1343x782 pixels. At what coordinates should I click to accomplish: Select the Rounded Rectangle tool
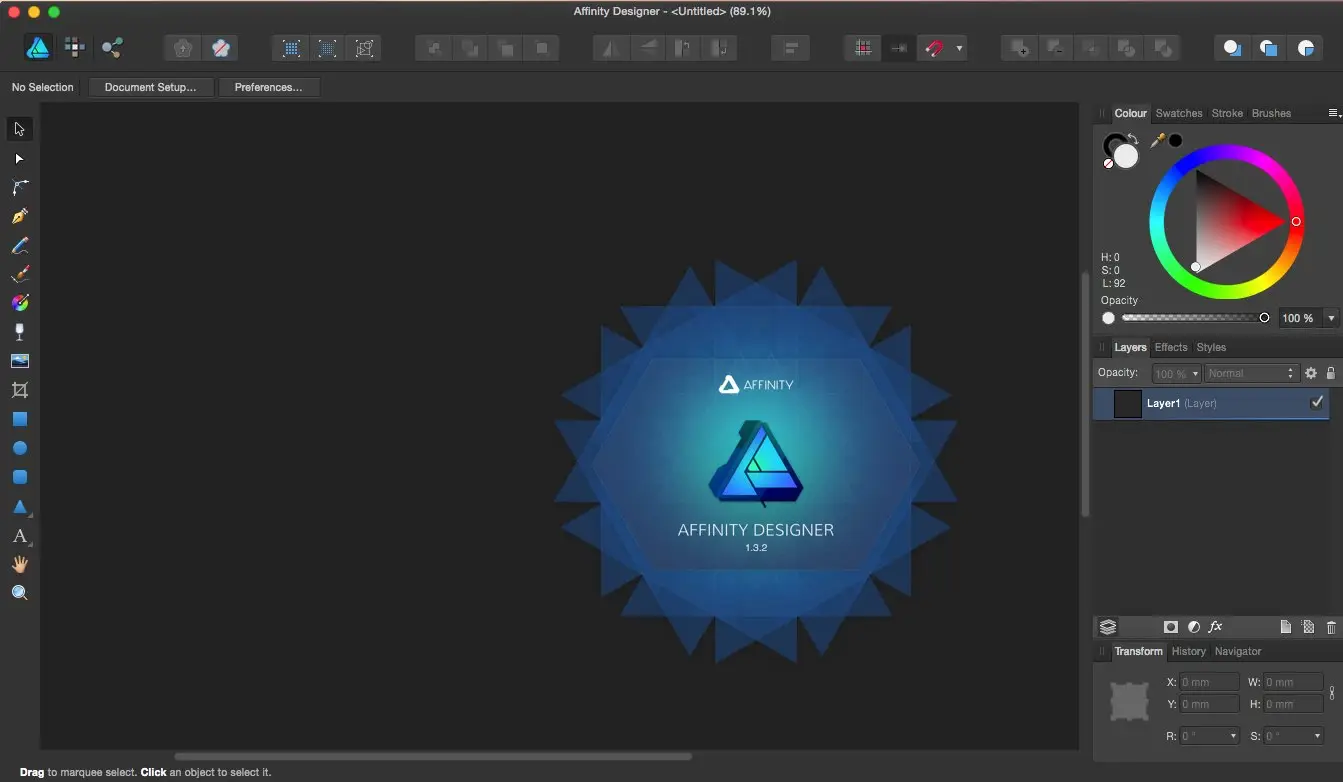(x=19, y=477)
